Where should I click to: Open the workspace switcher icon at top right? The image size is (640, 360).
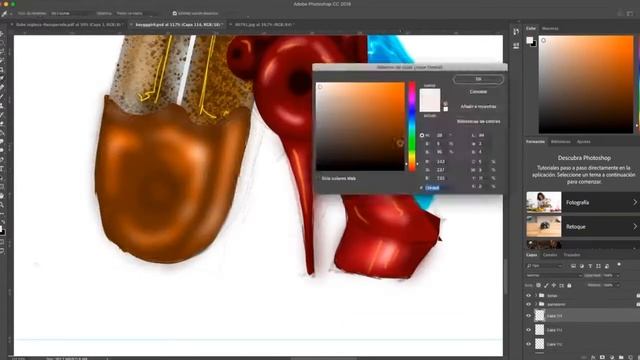click(x=630, y=13)
